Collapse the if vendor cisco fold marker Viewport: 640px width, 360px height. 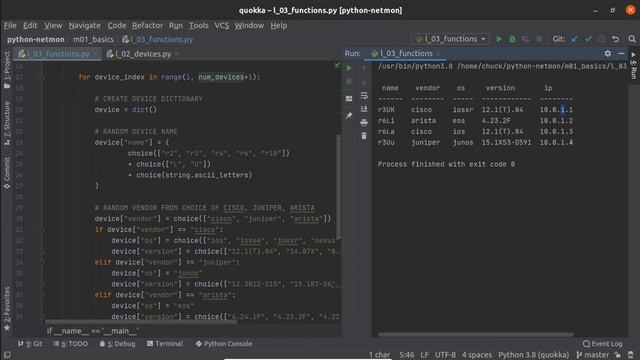coord(42,230)
